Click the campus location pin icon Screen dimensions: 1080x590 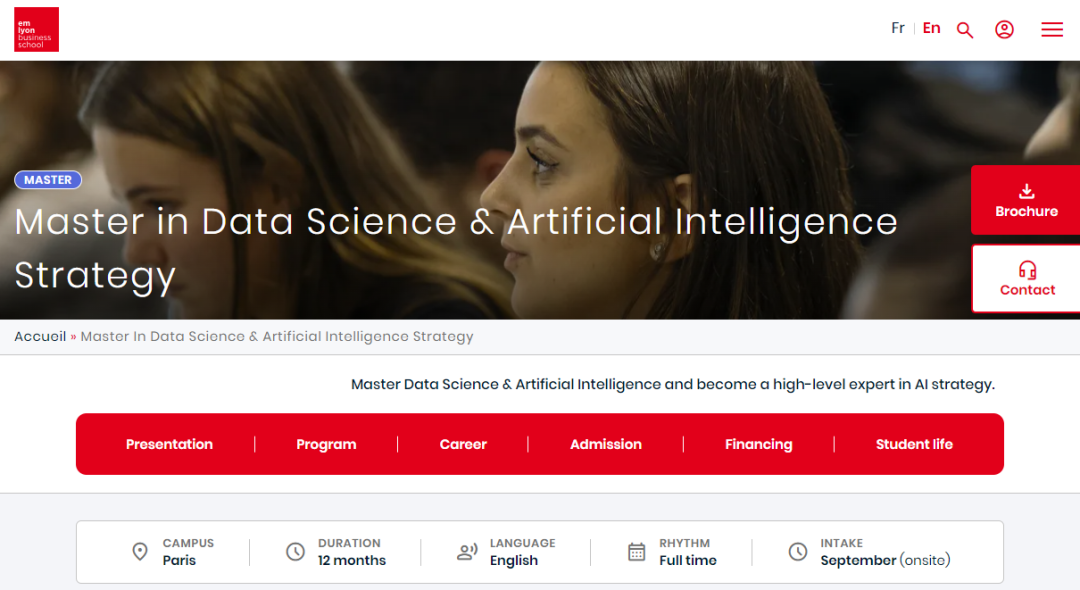pos(140,552)
